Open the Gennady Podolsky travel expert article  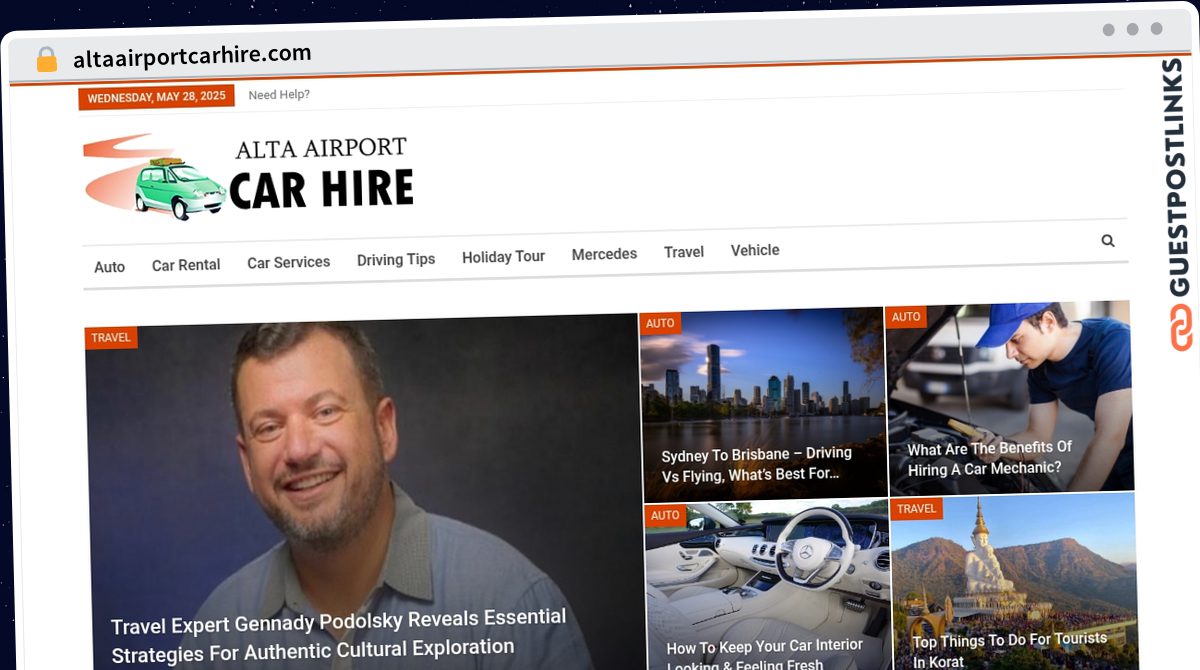(x=338, y=634)
